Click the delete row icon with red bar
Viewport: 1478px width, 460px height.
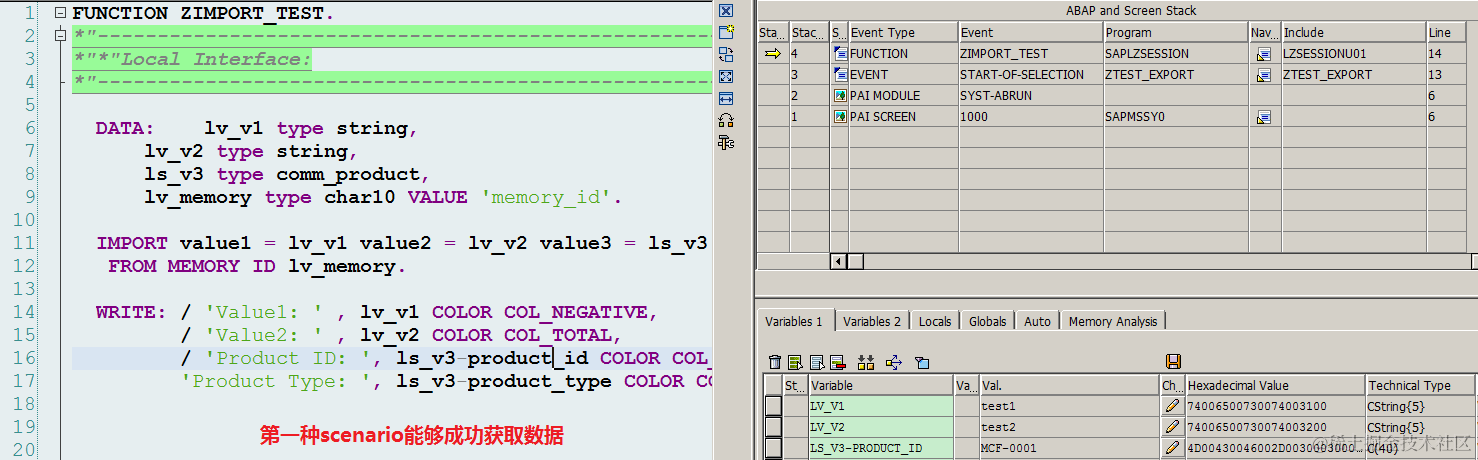click(837, 362)
